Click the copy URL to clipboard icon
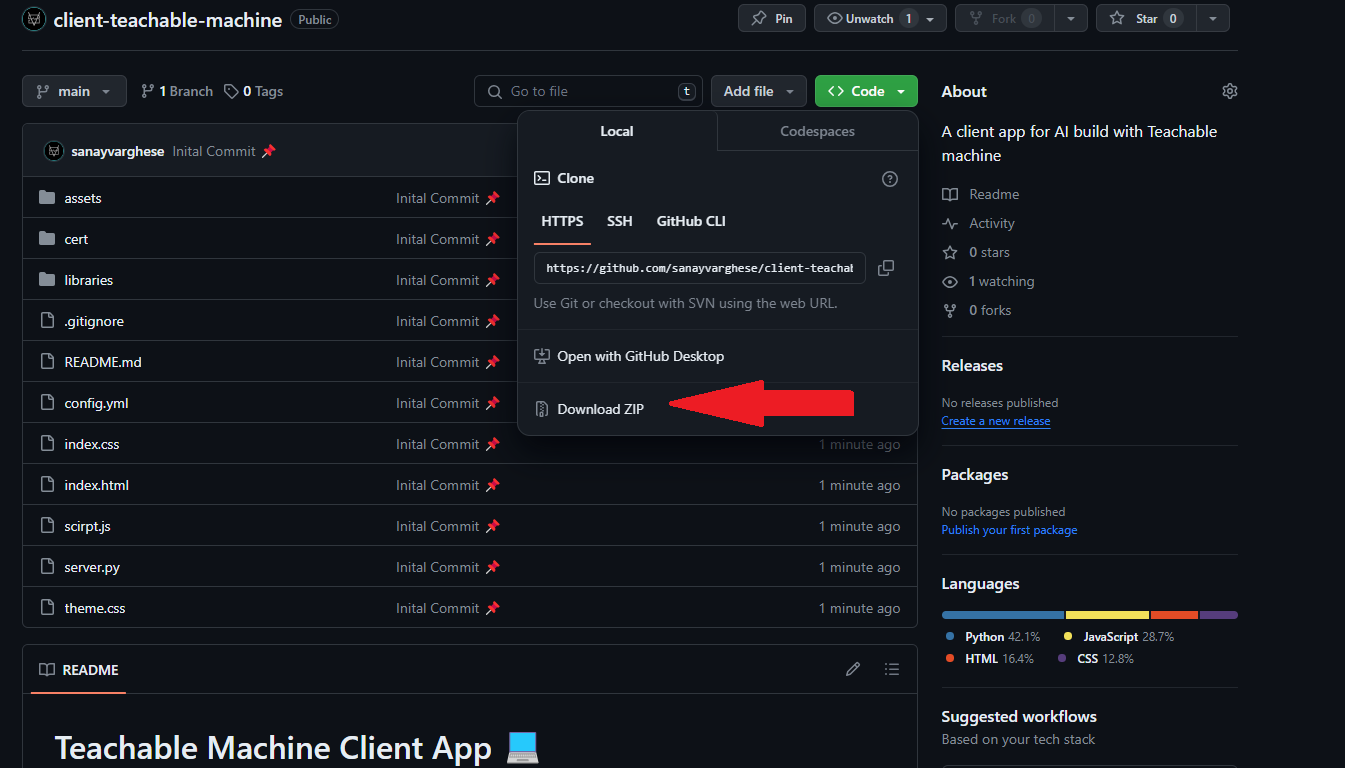The width and height of the screenshot is (1345, 768). point(885,268)
